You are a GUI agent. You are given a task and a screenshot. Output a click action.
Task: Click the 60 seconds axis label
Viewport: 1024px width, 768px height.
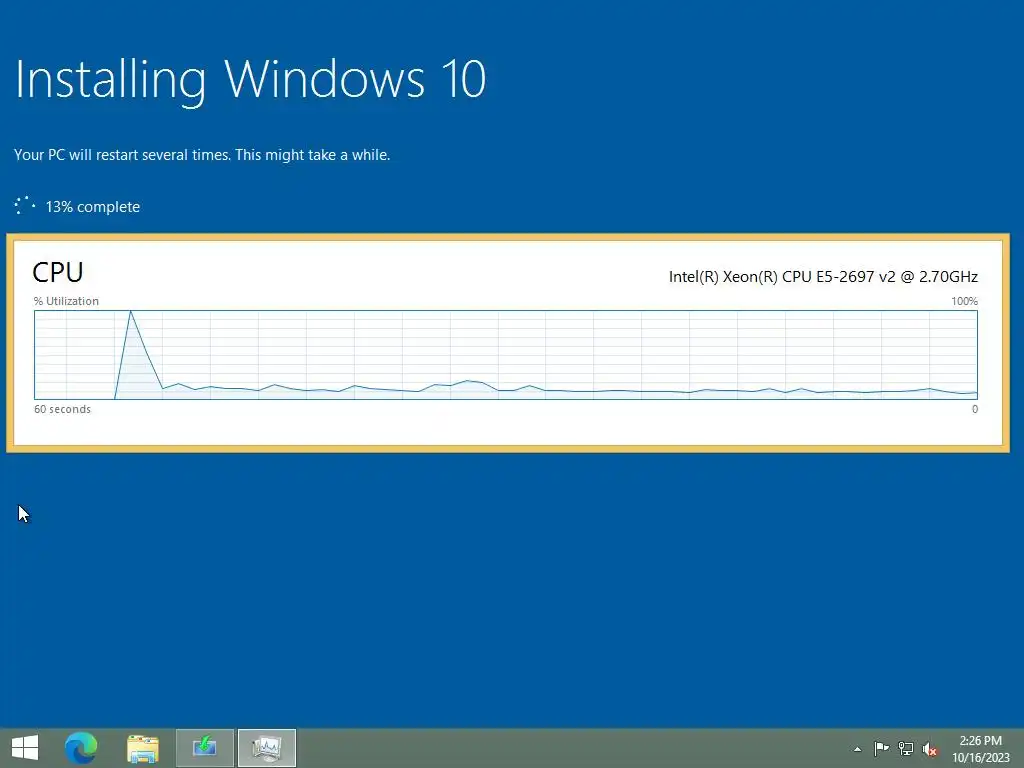tap(62, 409)
